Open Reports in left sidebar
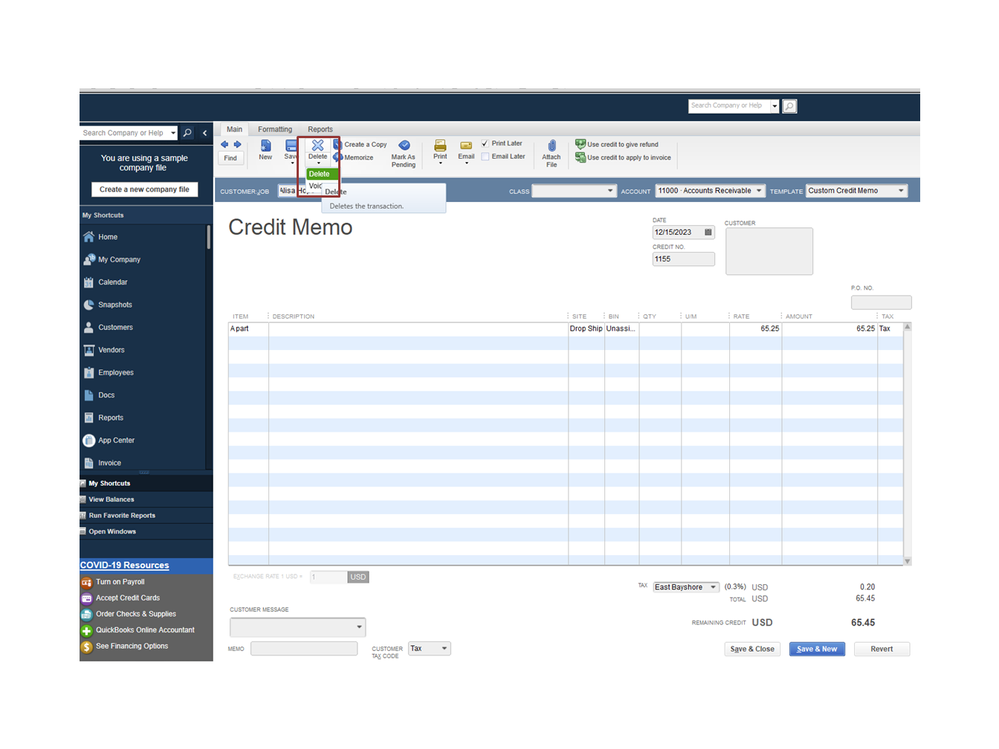The width and height of the screenshot is (999, 749). pyautogui.click(x=103, y=418)
